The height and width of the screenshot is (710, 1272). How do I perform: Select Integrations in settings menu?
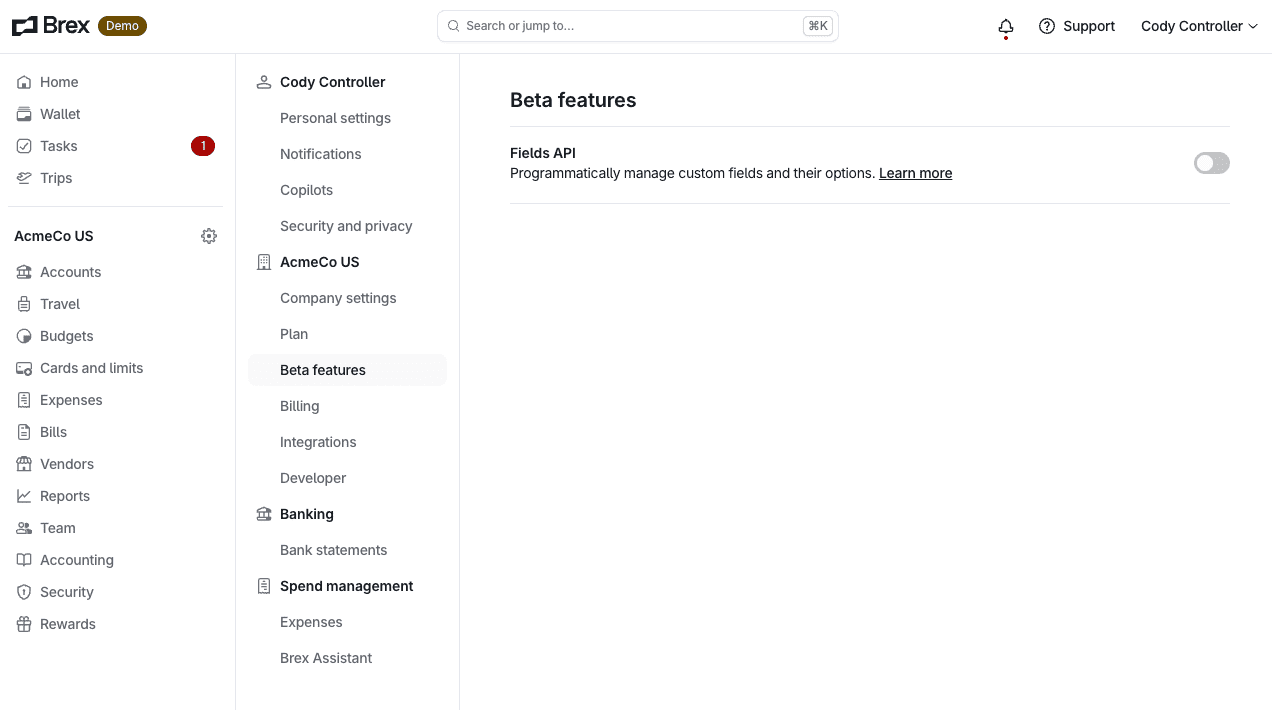click(318, 442)
